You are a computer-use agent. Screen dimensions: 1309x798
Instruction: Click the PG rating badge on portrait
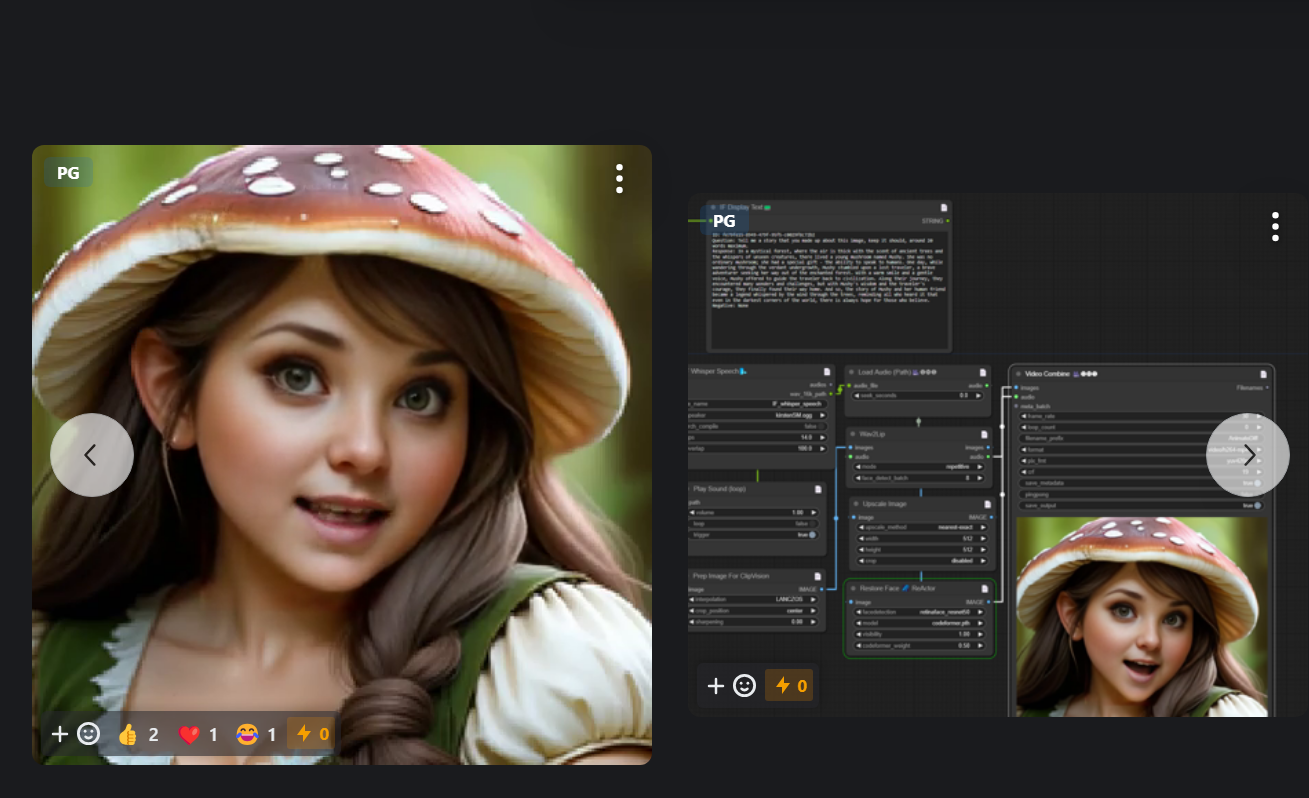point(68,173)
